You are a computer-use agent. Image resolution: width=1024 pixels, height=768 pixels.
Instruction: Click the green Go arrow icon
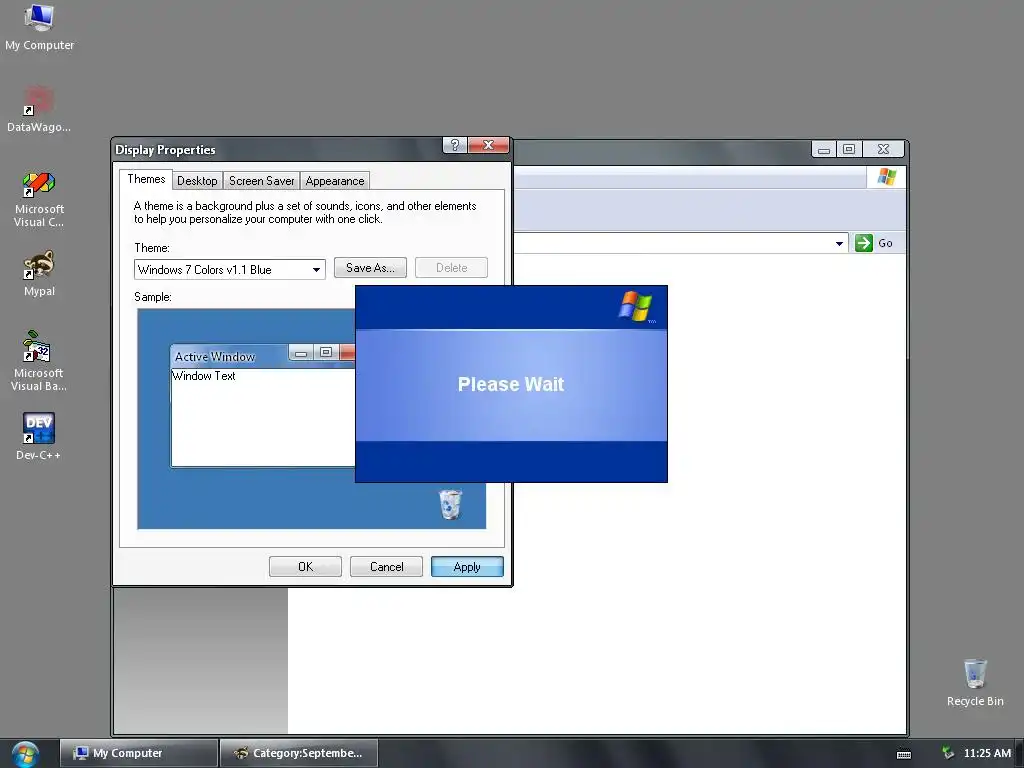tap(863, 243)
